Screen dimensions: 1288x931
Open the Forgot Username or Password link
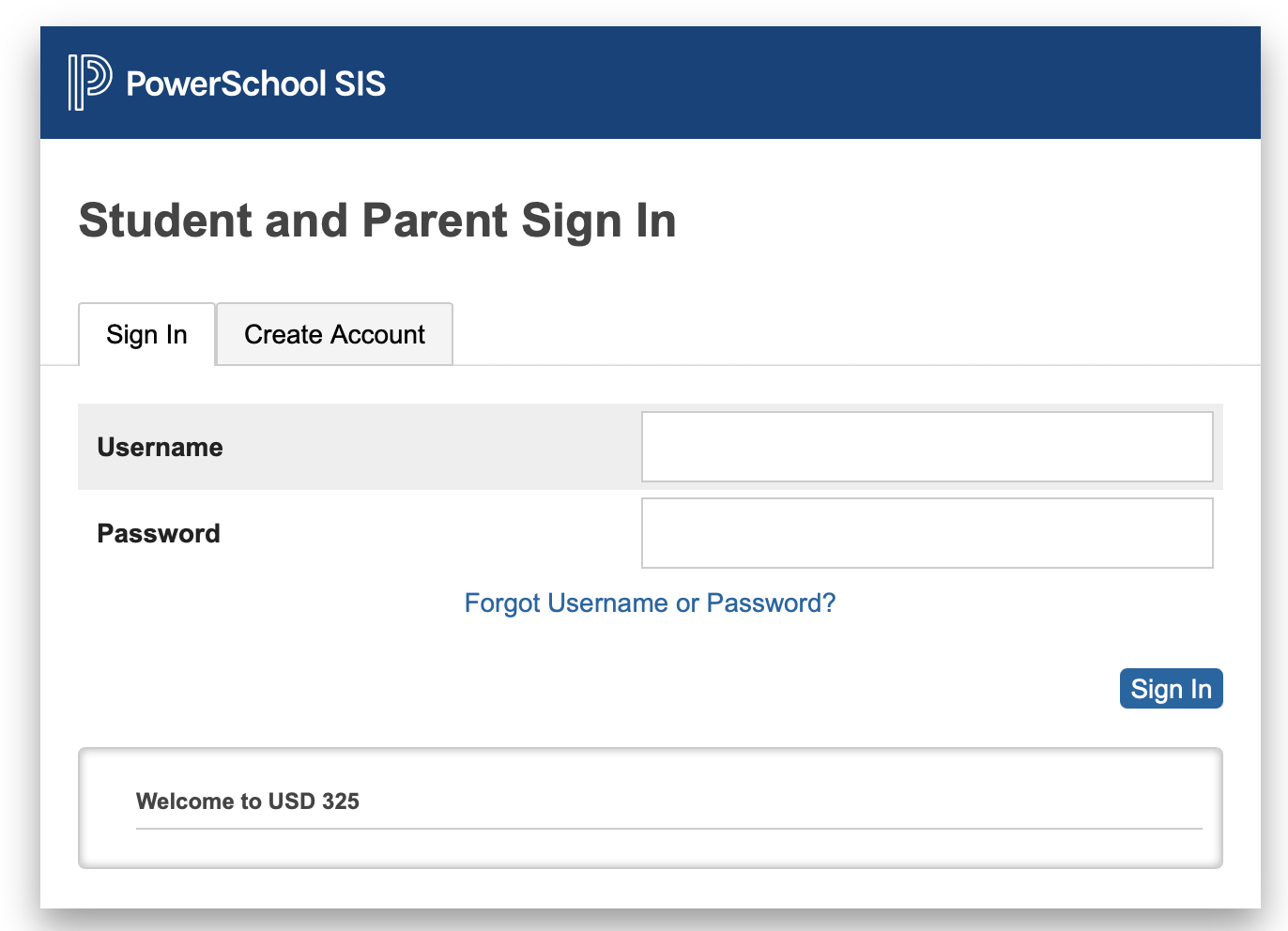click(650, 603)
